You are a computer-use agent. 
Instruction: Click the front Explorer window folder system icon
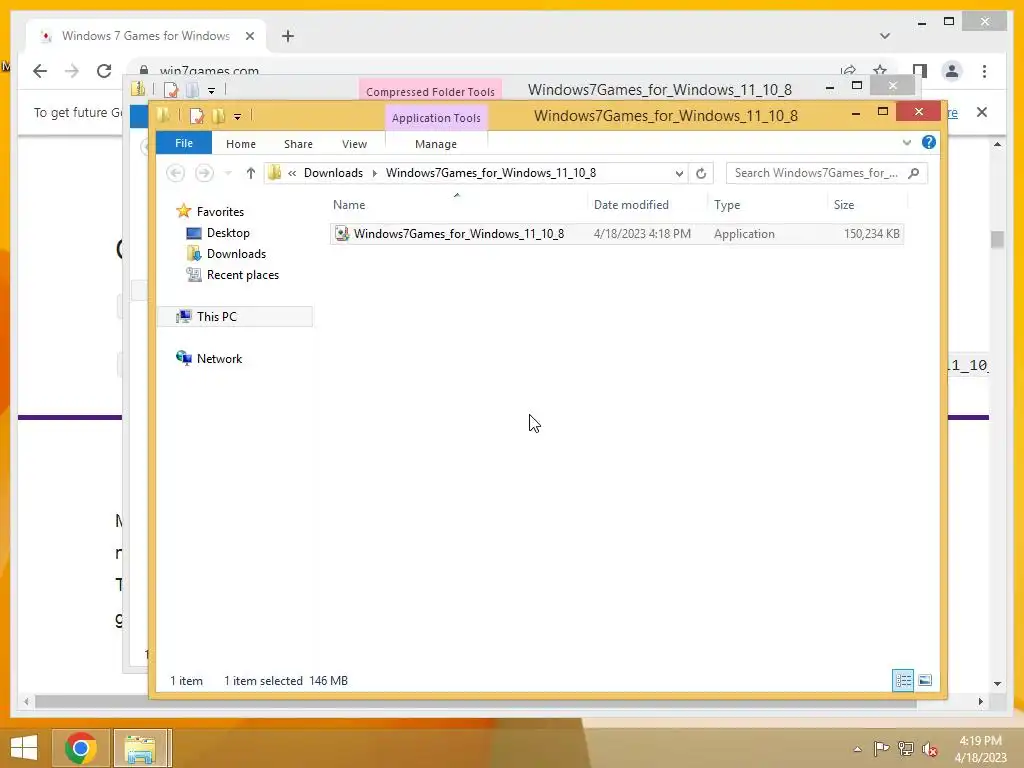tap(163, 116)
